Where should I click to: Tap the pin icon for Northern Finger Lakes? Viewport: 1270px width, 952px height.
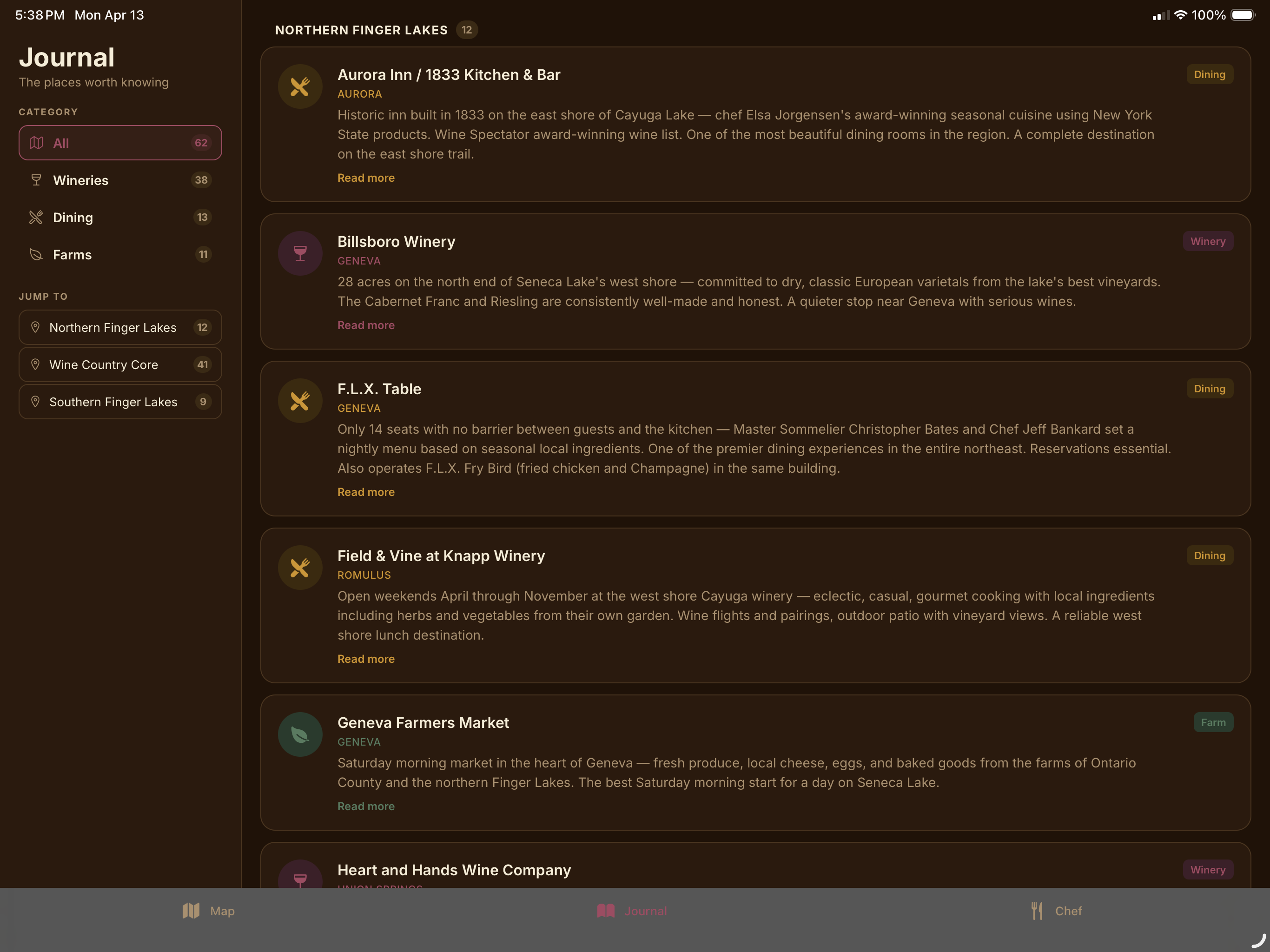pyautogui.click(x=35, y=327)
